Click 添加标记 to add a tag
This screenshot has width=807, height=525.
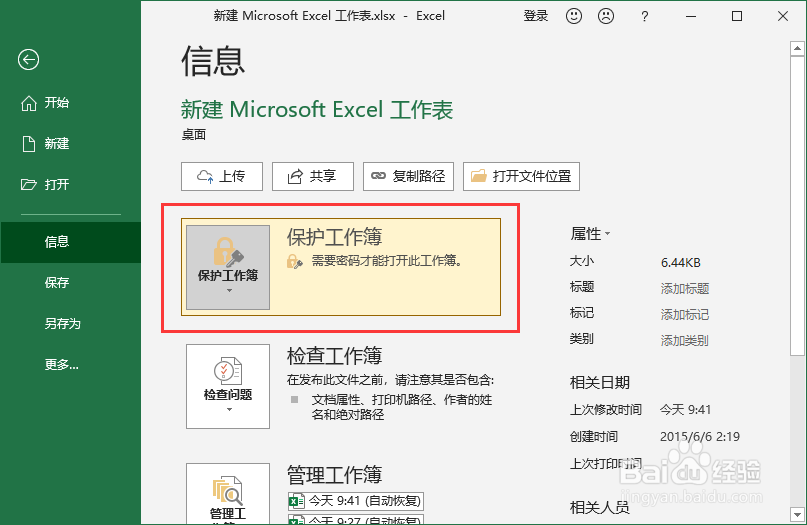click(685, 314)
